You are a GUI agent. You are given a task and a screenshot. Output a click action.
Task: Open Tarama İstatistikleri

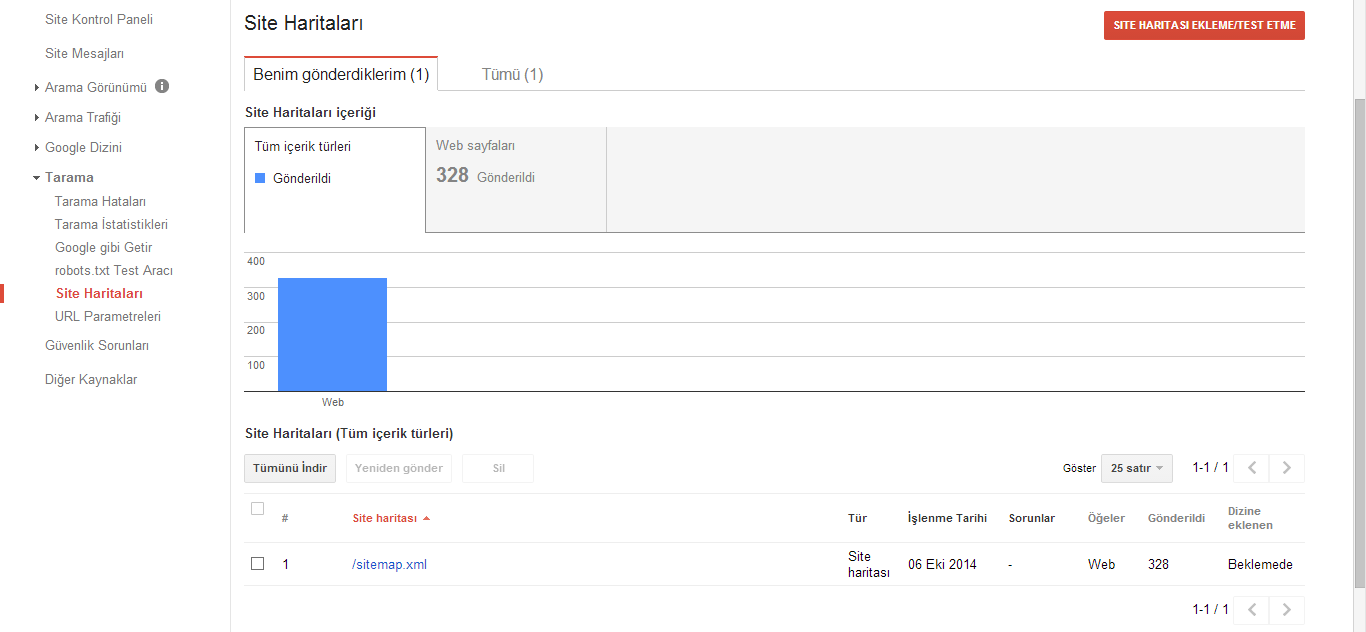point(111,224)
